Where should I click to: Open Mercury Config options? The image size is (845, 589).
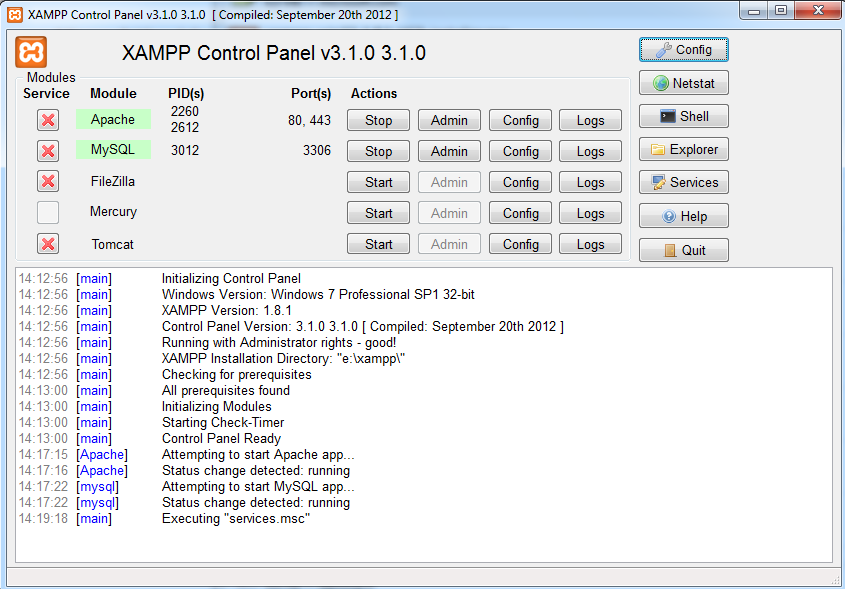click(521, 213)
